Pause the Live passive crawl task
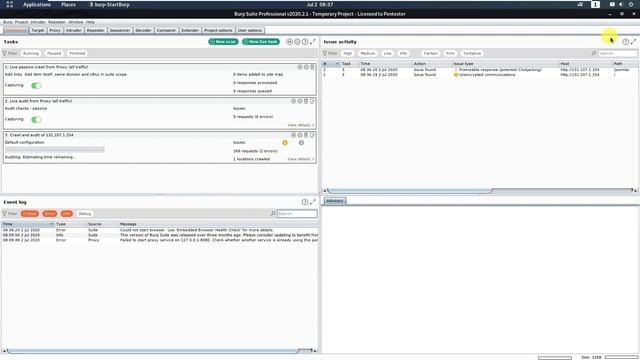Screen dimensions: 640x360 click(300, 67)
